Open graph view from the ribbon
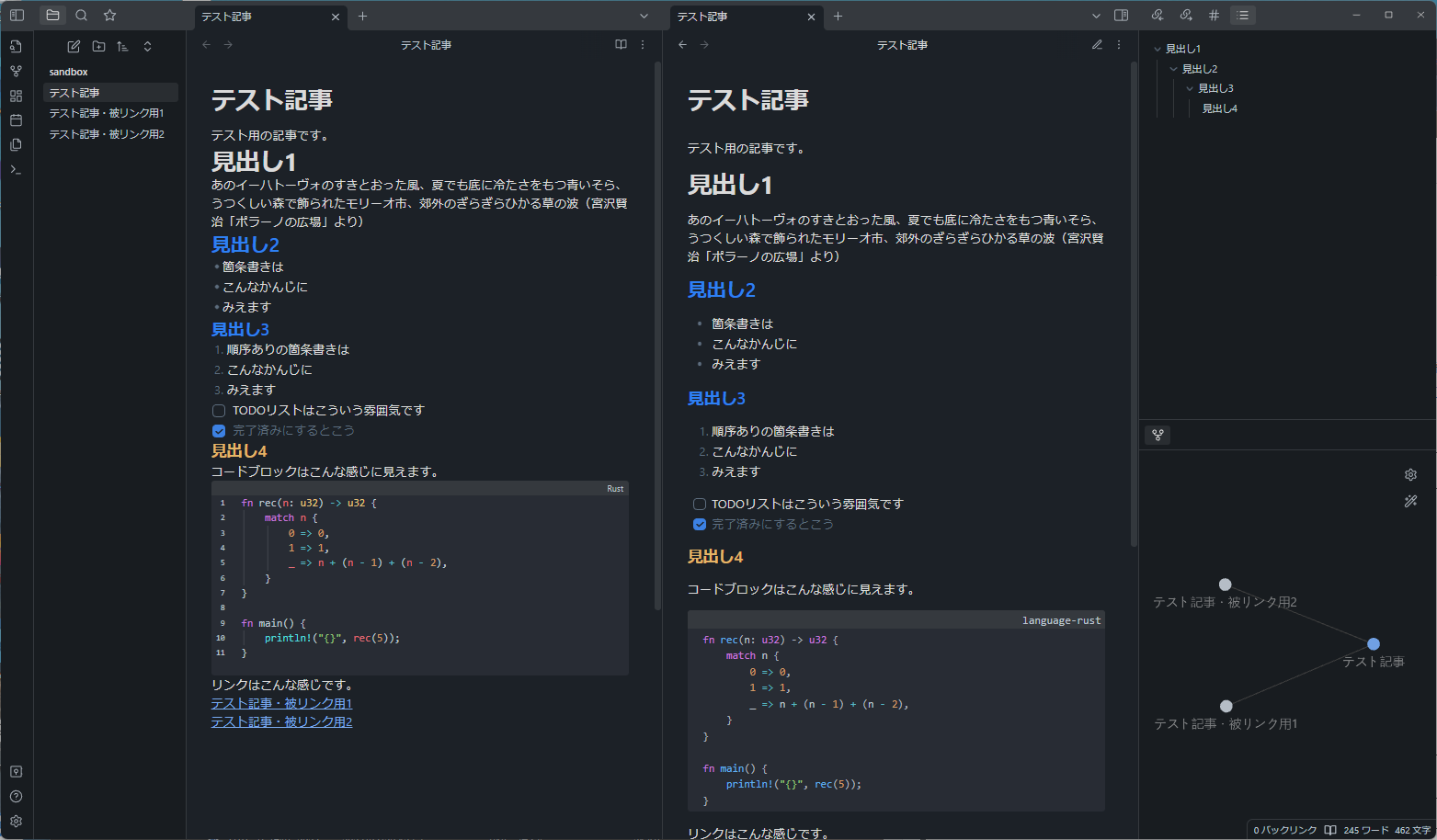 (16, 71)
